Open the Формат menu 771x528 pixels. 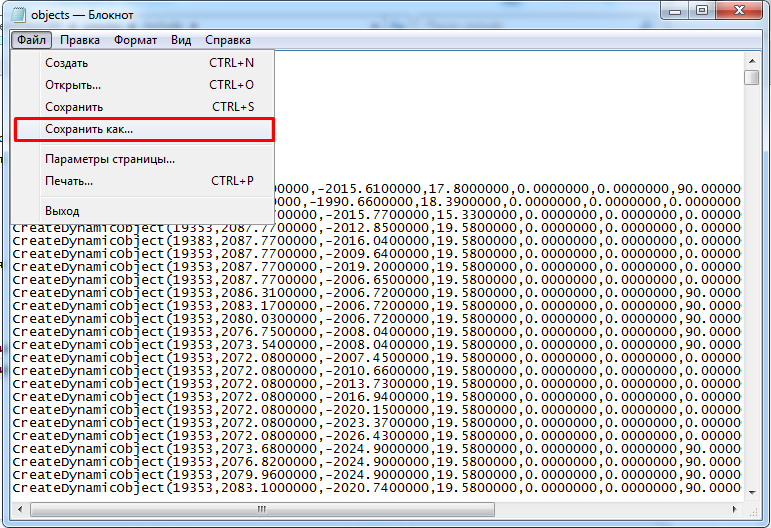pos(135,40)
